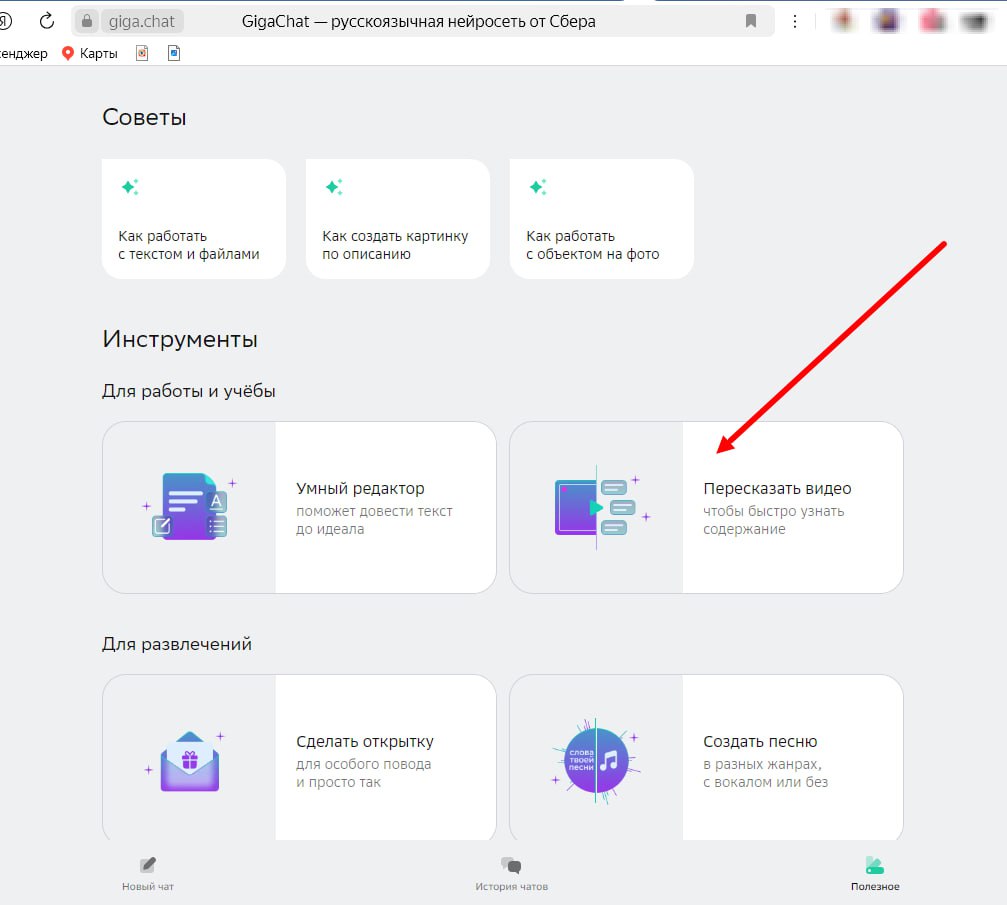Click the padlock site security icon

pos(87,21)
